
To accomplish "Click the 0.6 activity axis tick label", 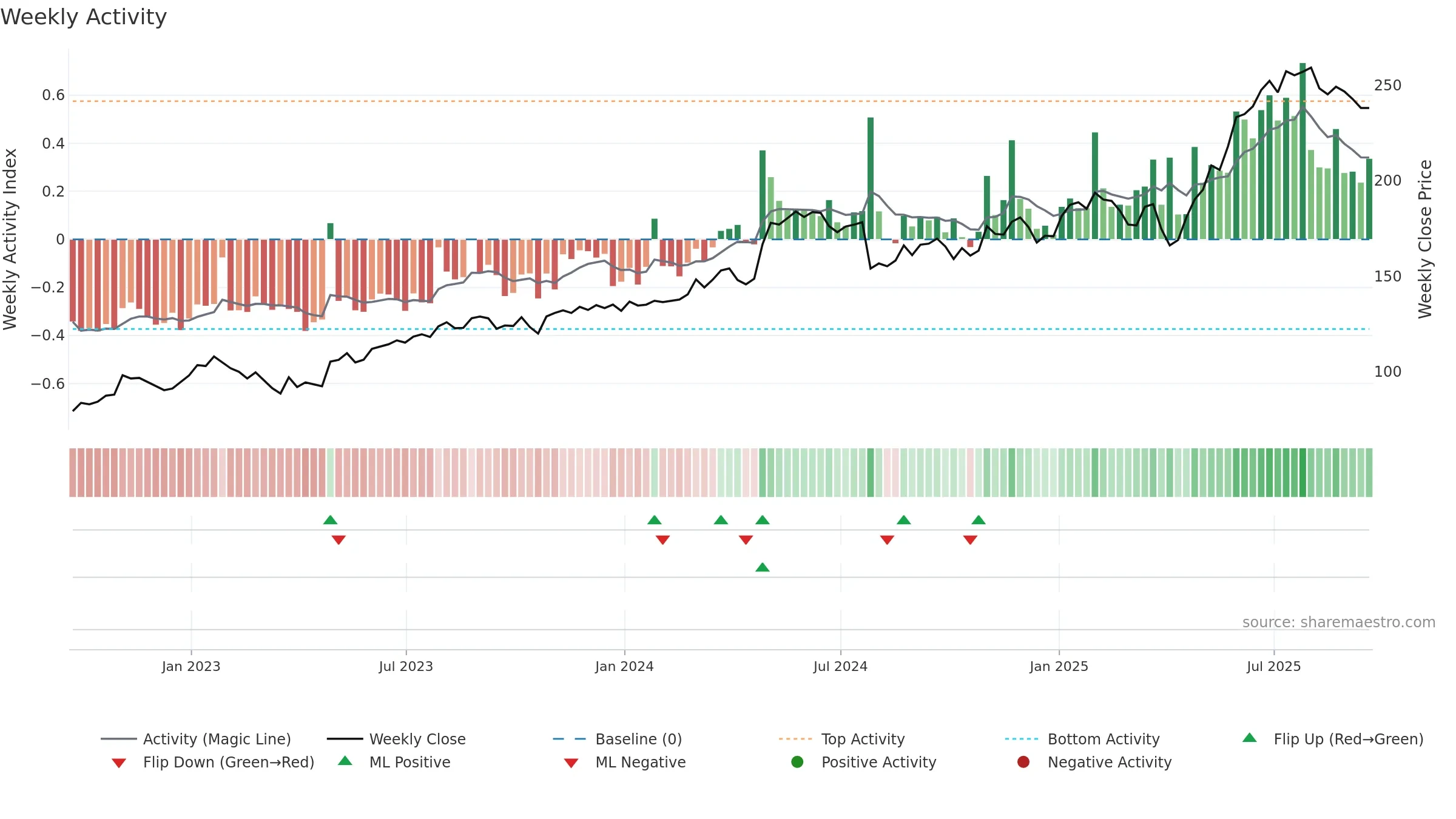I will [x=53, y=95].
